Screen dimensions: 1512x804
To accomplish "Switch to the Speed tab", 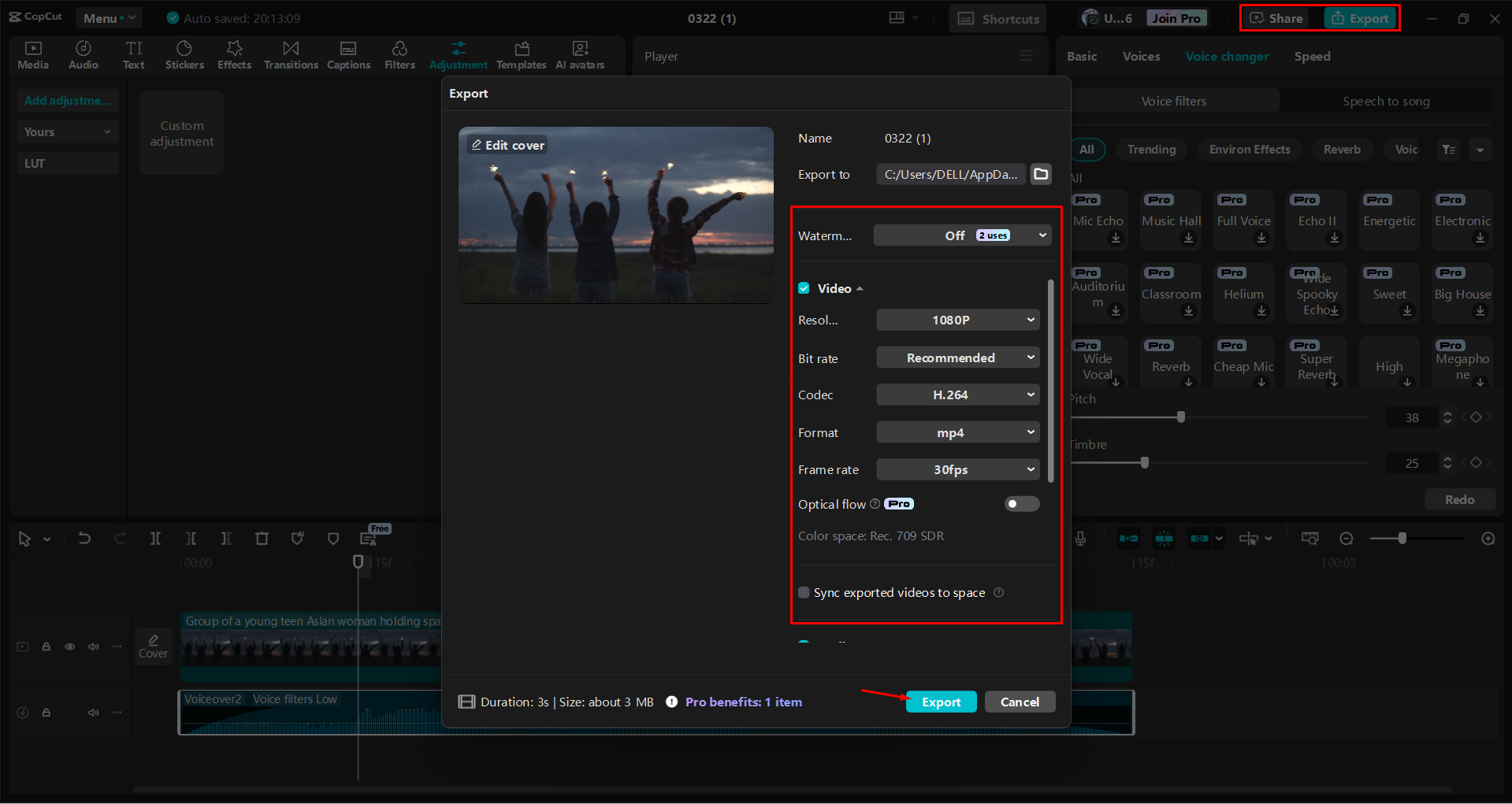I will [1312, 57].
